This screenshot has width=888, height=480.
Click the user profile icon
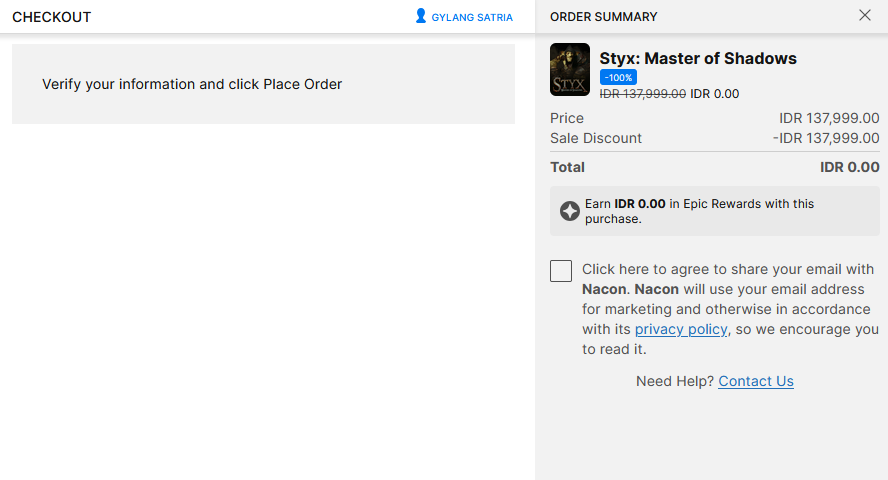[421, 16]
